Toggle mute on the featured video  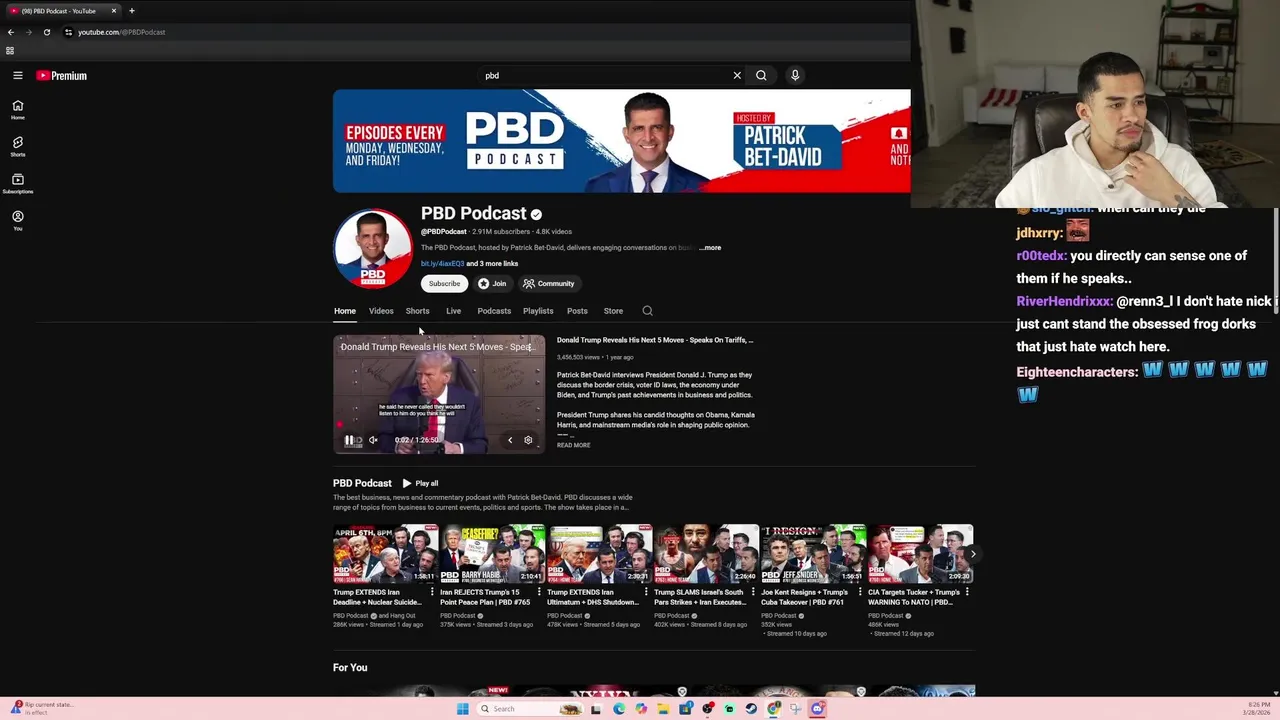click(373, 440)
